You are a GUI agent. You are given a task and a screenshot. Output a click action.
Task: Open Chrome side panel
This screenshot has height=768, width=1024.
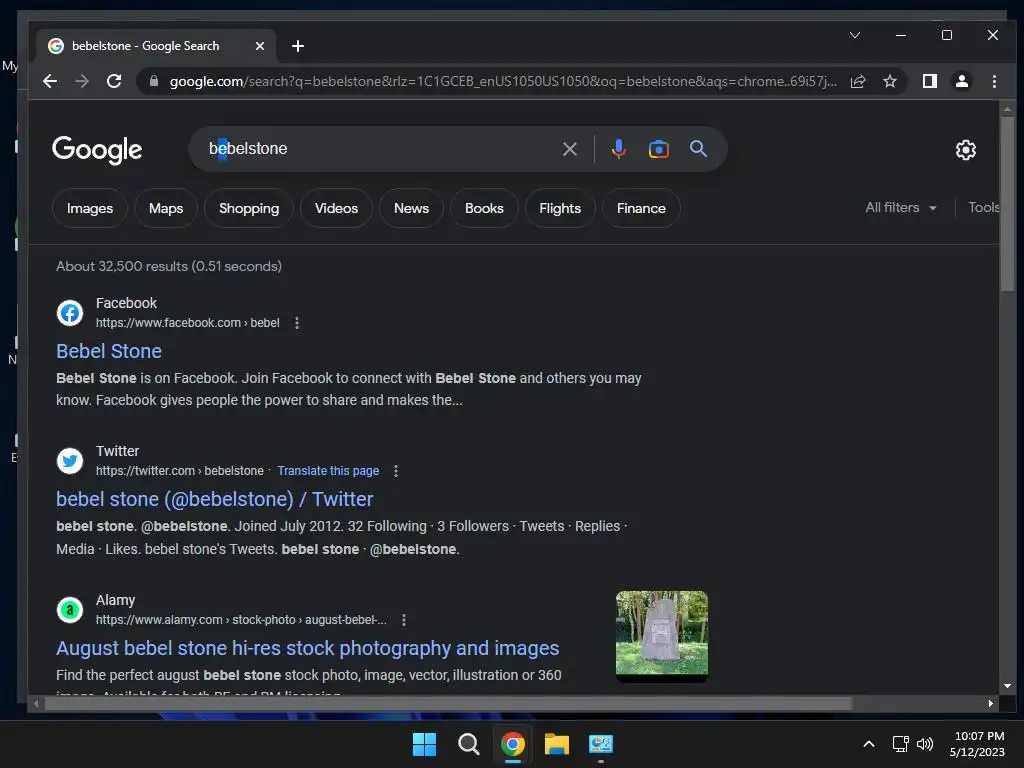pos(929,81)
